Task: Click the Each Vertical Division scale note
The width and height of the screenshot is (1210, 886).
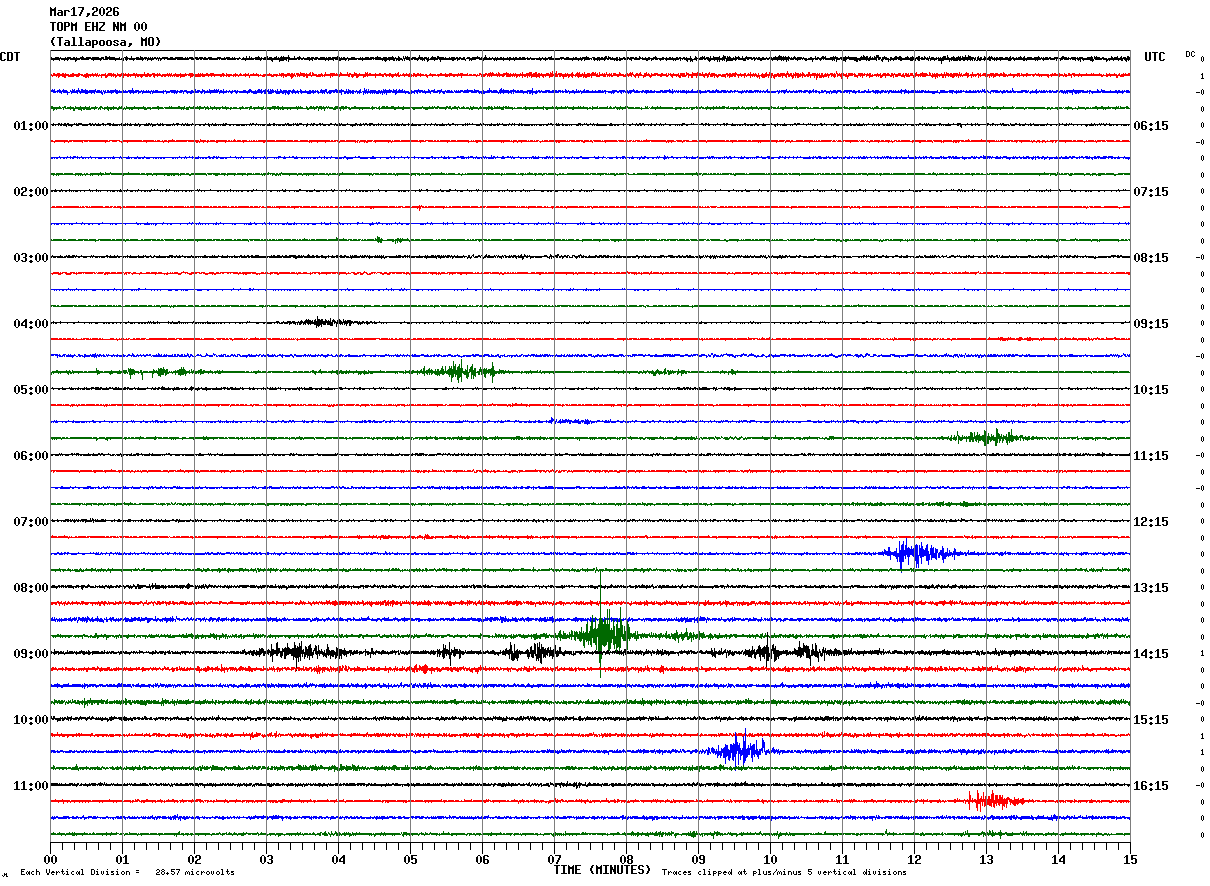Action: point(127,872)
